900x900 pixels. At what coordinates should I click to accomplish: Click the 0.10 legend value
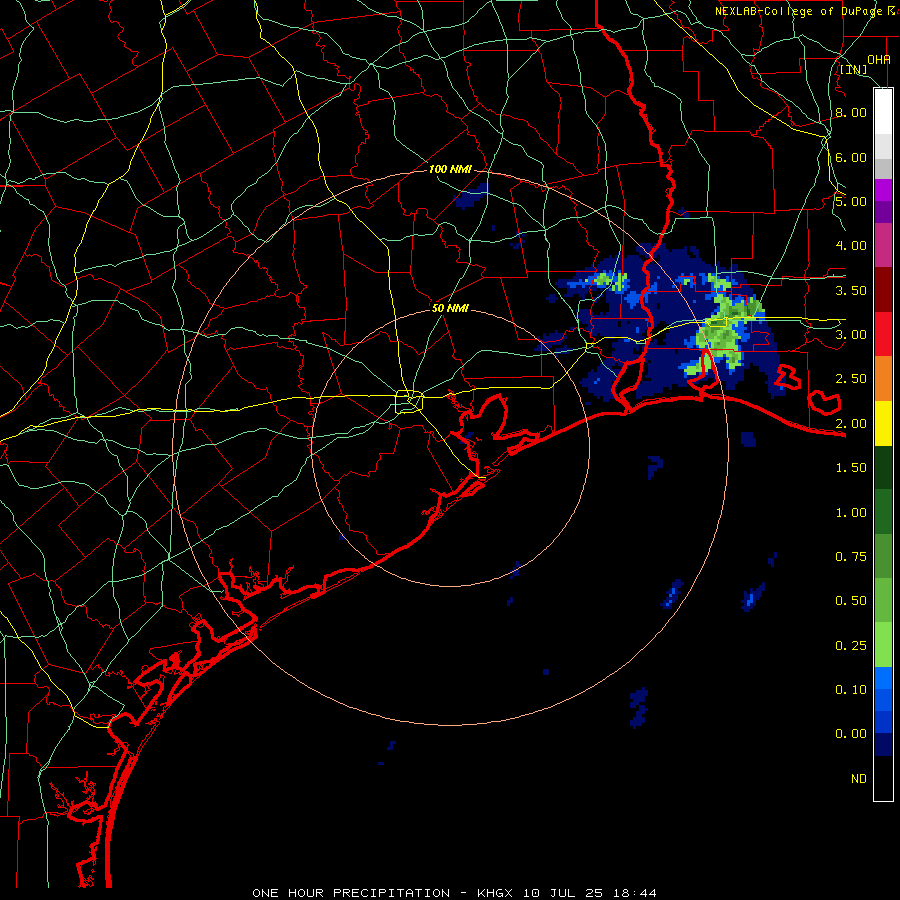point(851,690)
